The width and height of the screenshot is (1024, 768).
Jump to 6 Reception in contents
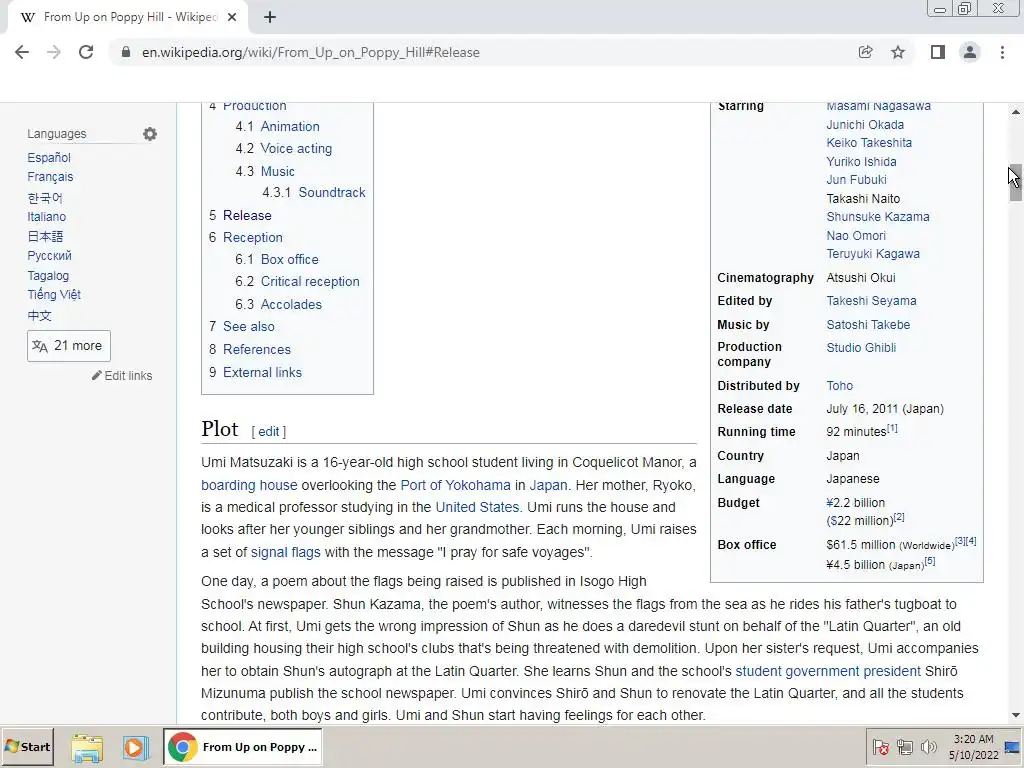(x=246, y=238)
